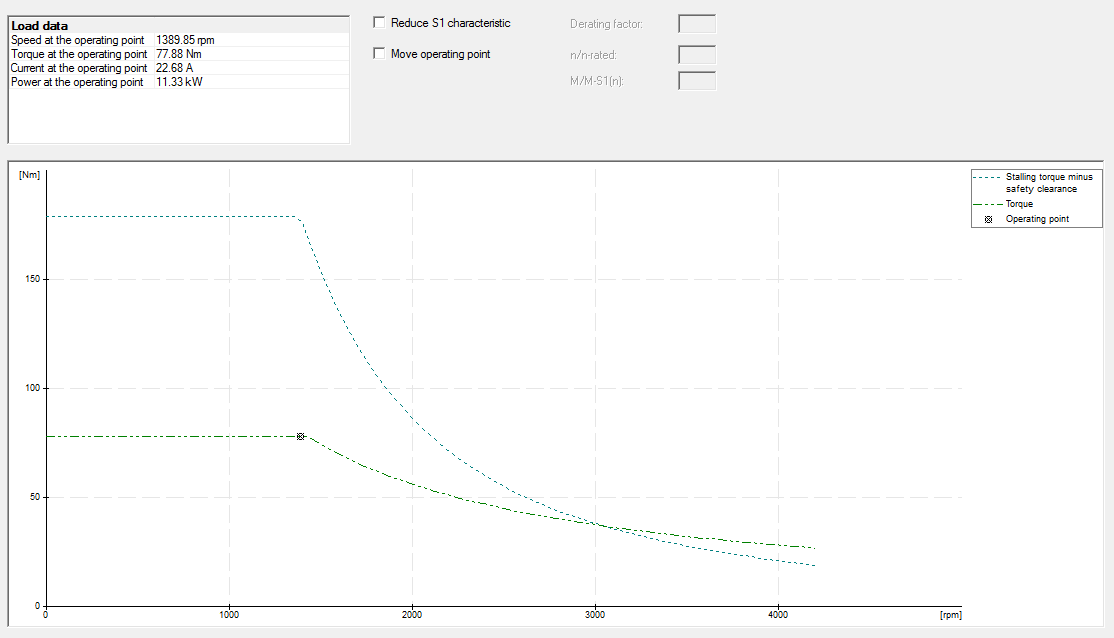Viewport: 1114px width, 638px height.
Task: Select the Current at the operating point row
Action: point(78,68)
